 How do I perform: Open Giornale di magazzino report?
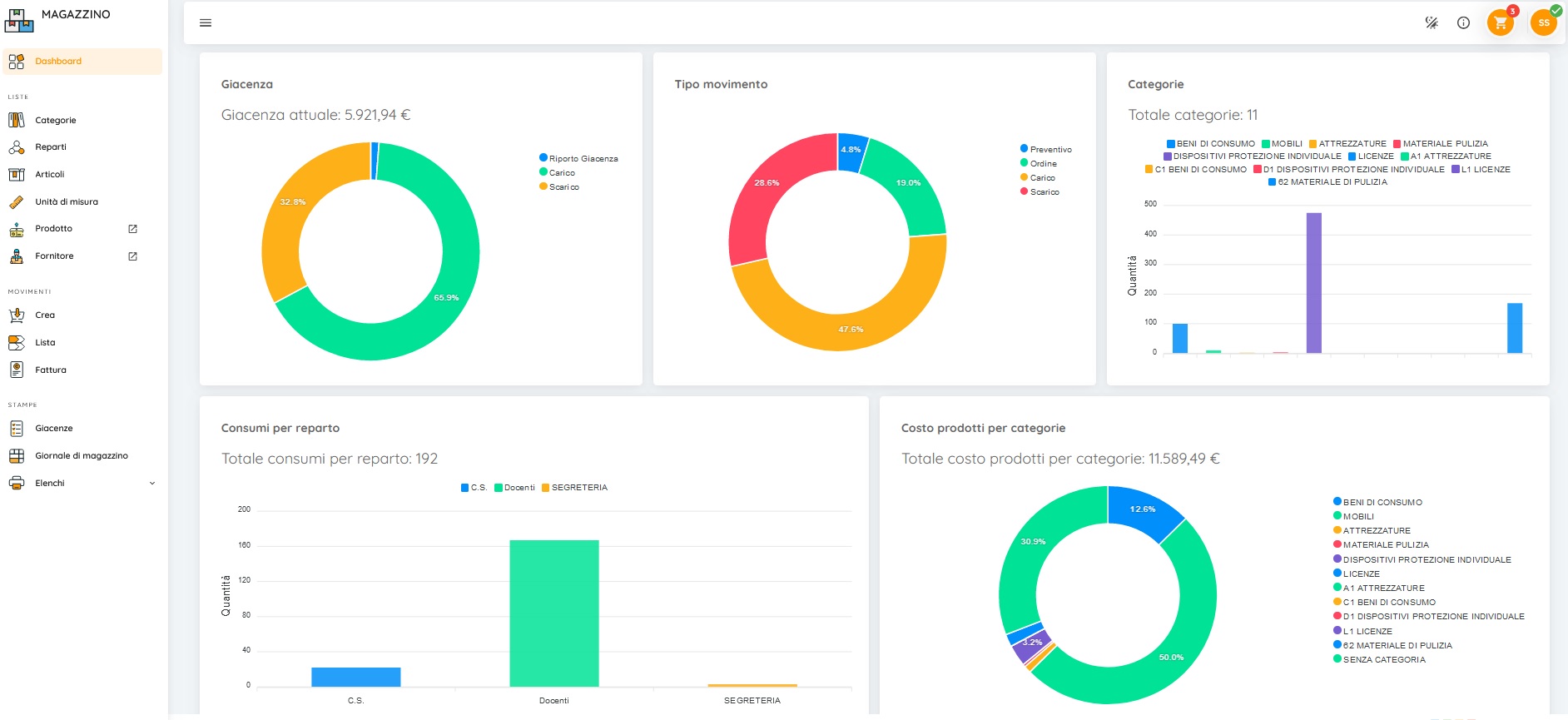click(x=82, y=456)
